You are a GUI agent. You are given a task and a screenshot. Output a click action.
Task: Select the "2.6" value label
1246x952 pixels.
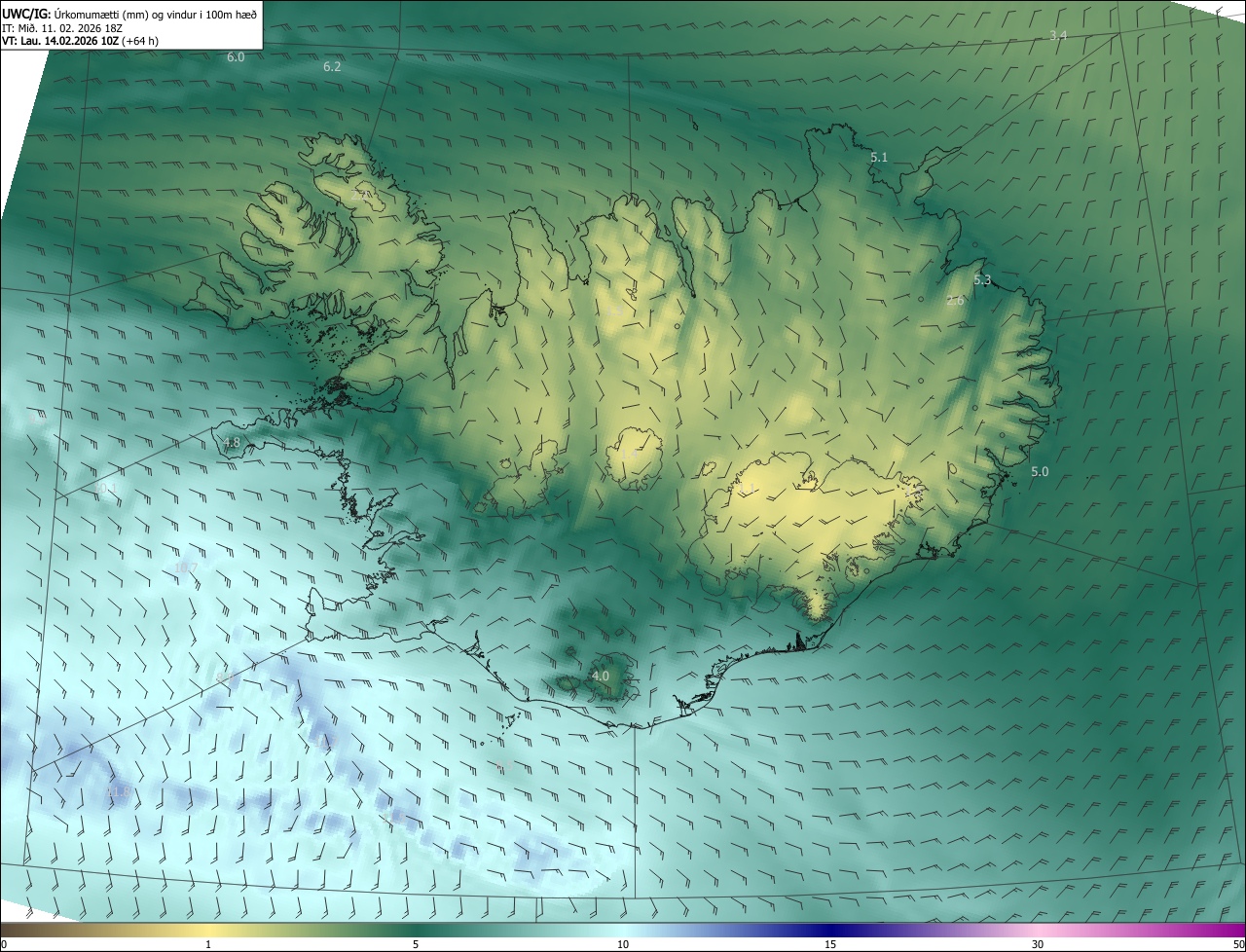click(x=955, y=301)
